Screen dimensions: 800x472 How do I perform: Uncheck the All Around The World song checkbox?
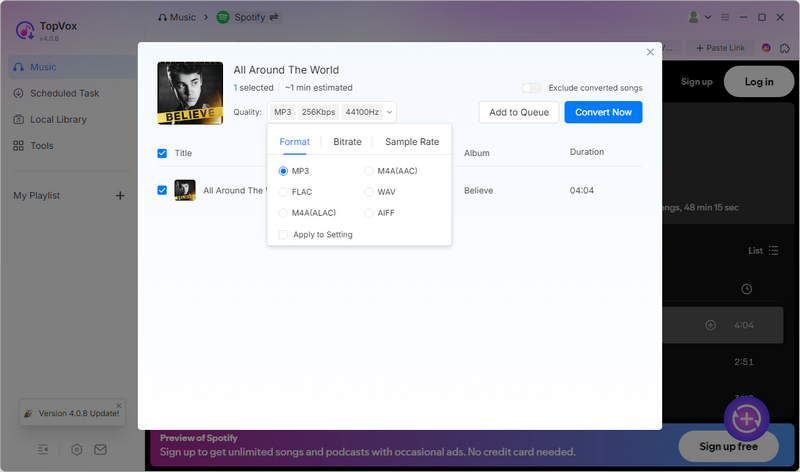[162, 190]
